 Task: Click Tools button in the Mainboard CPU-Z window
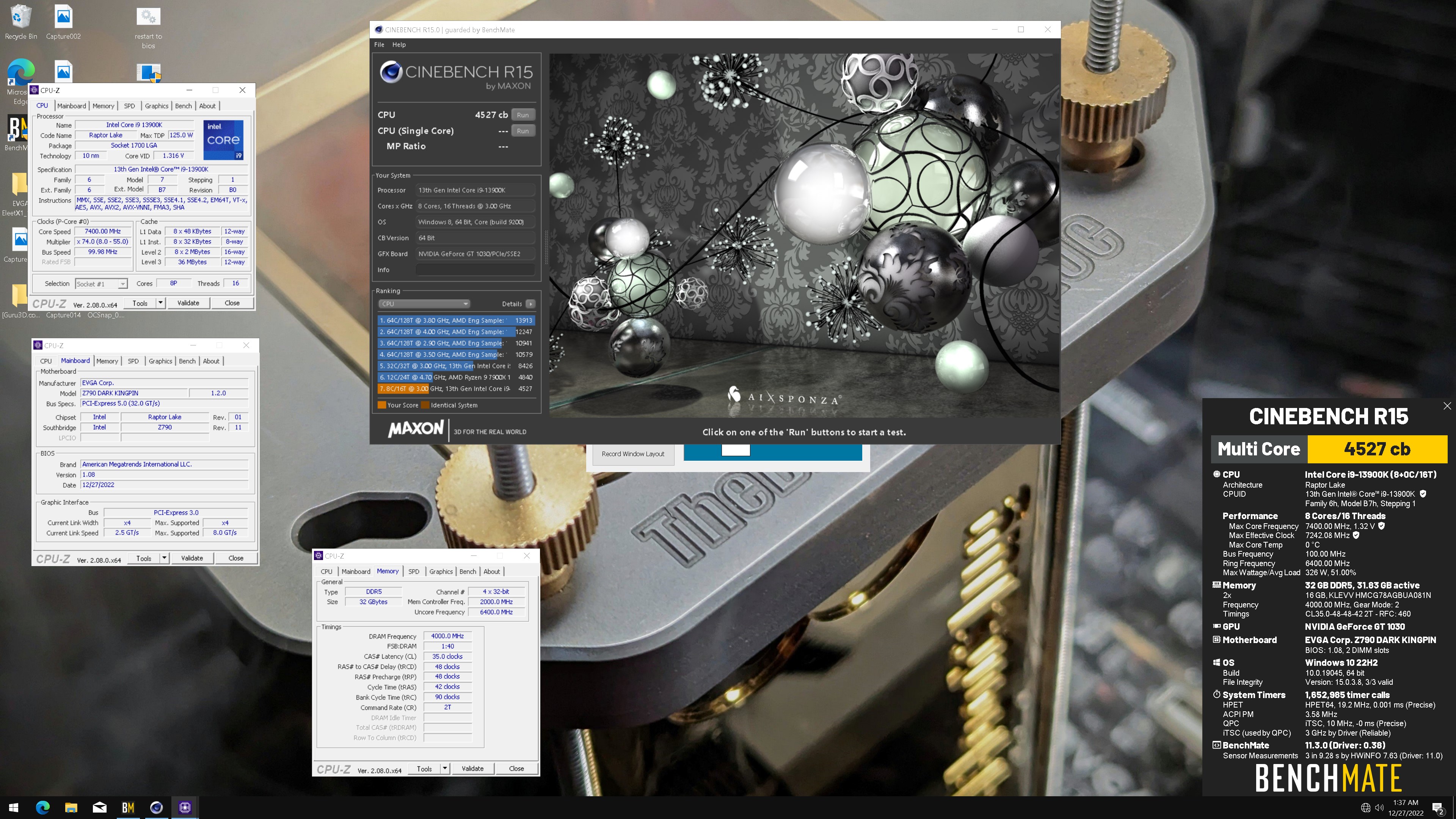pos(144,558)
